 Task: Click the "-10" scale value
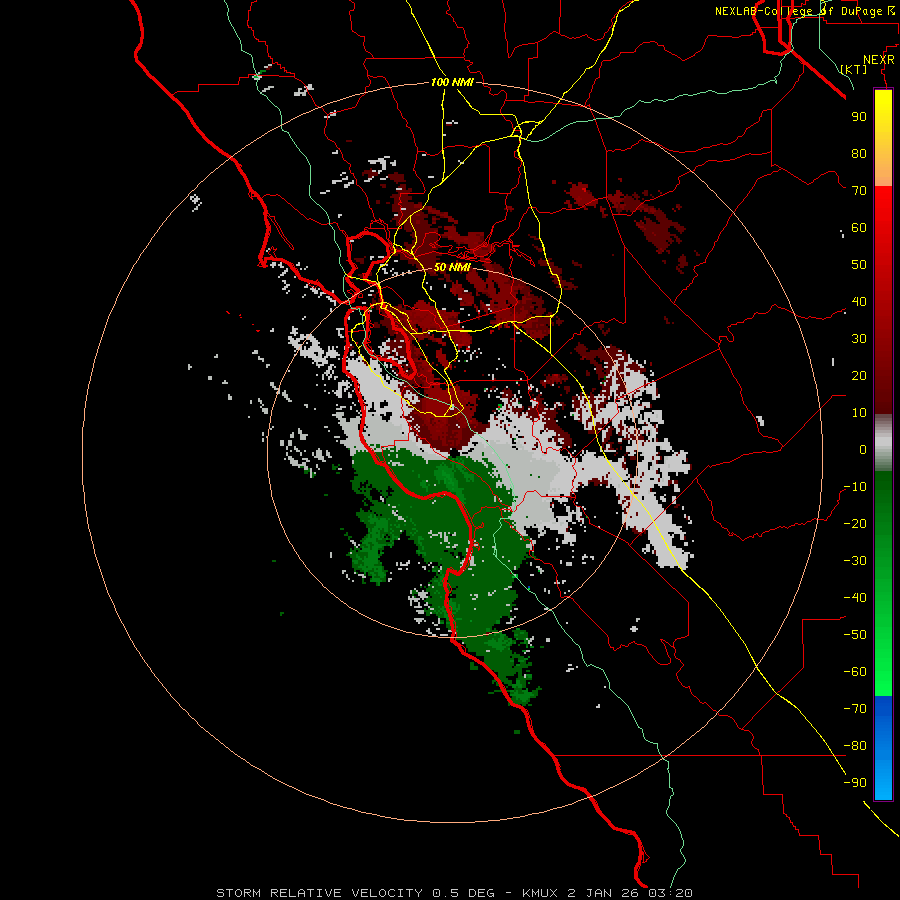click(x=855, y=487)
